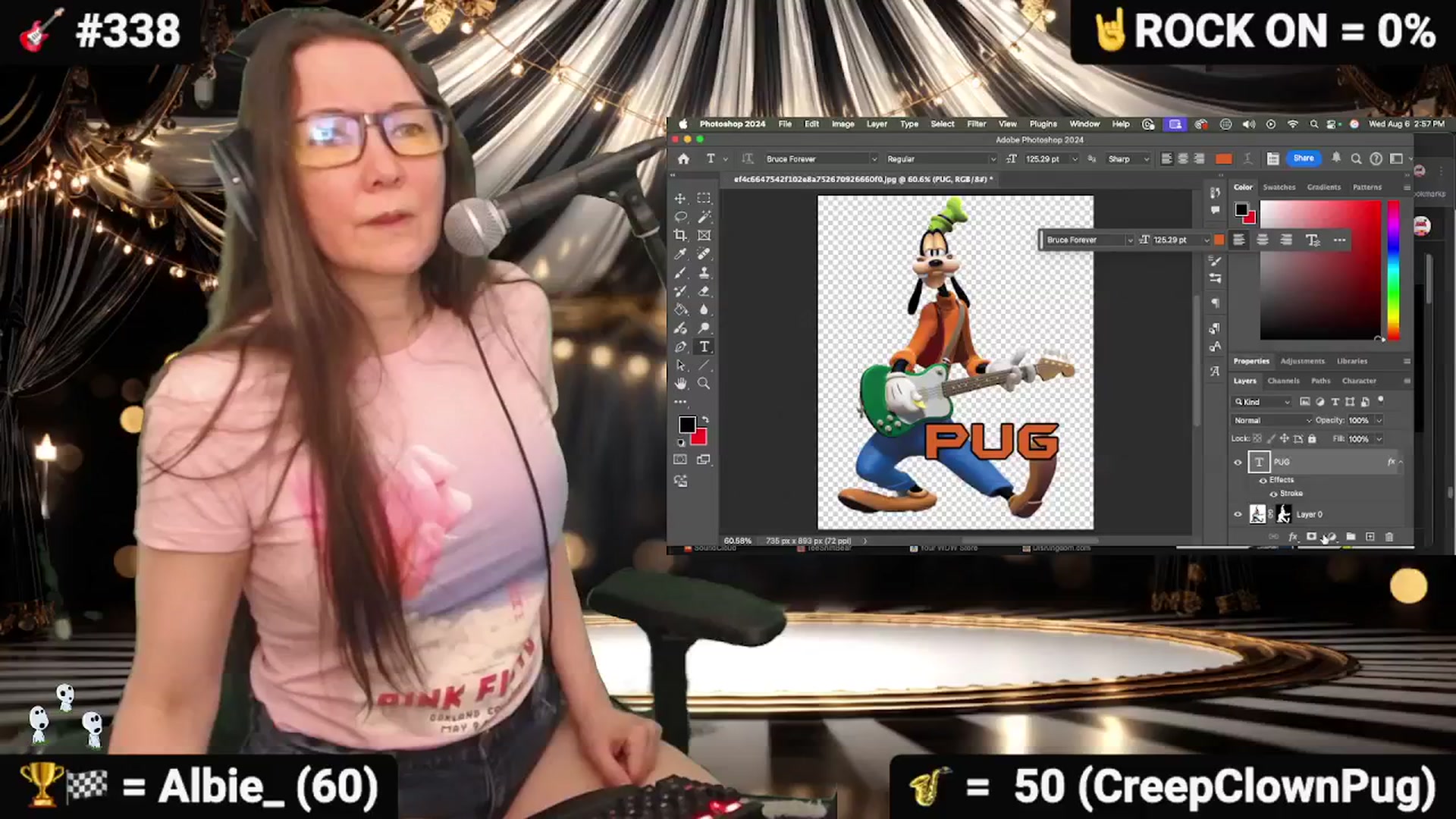
Task: Select the Rectangular Marquee tool
Action: click(704, 199)
